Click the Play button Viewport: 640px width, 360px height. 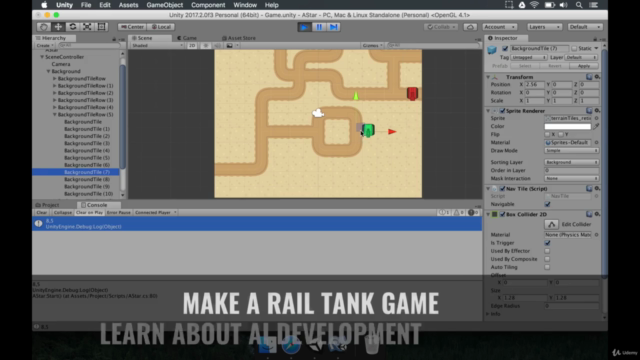click(304, 27)
